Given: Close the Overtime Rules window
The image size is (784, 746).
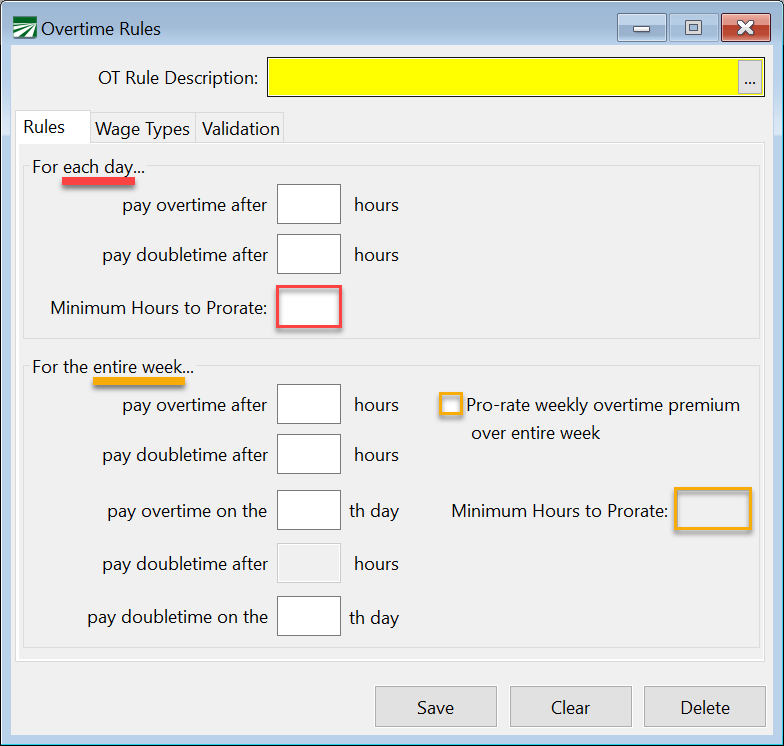Looking at the screenshot, I should 745,28.
